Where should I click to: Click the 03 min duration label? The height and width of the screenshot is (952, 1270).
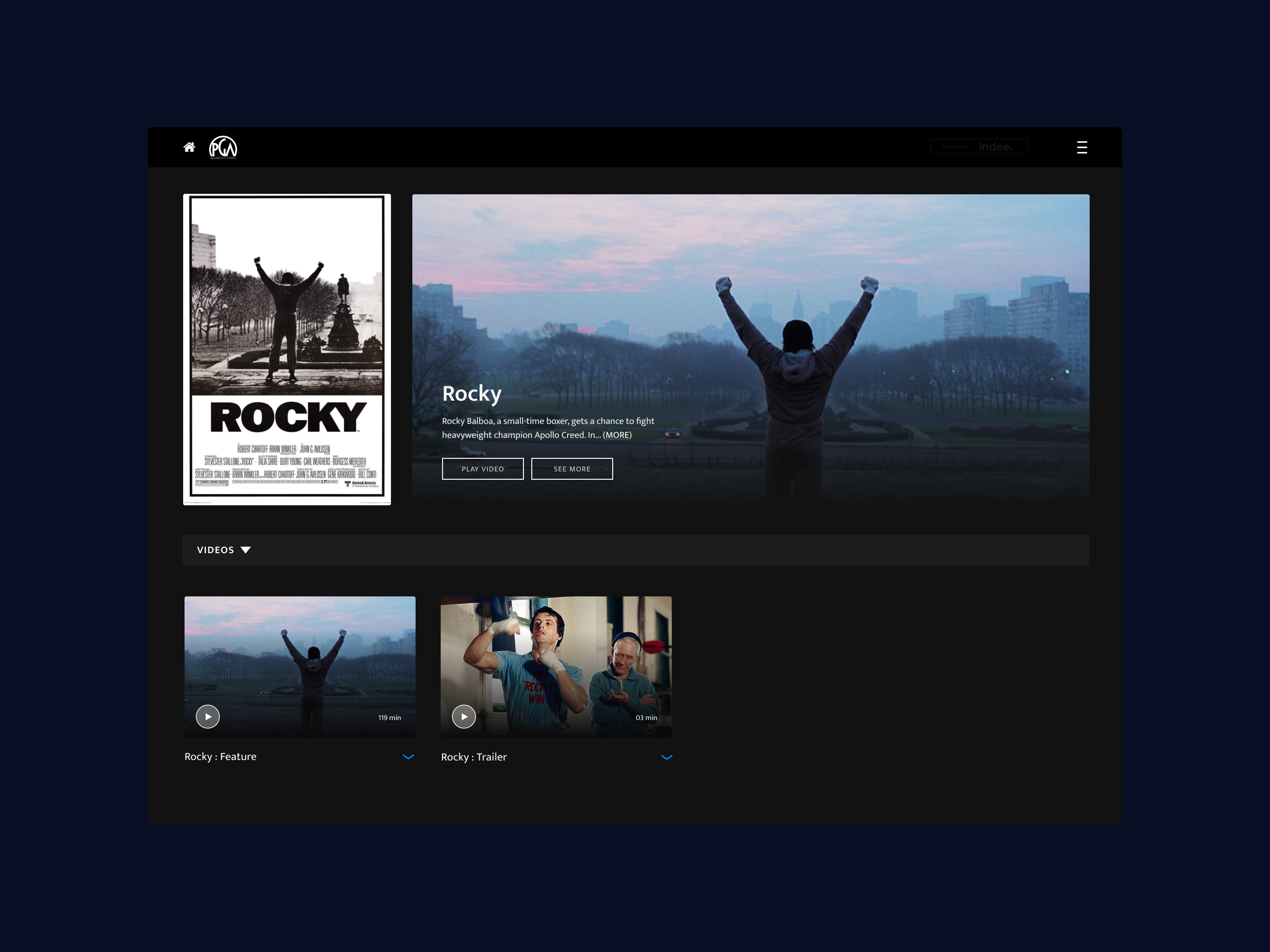click(x=646, y=718)
